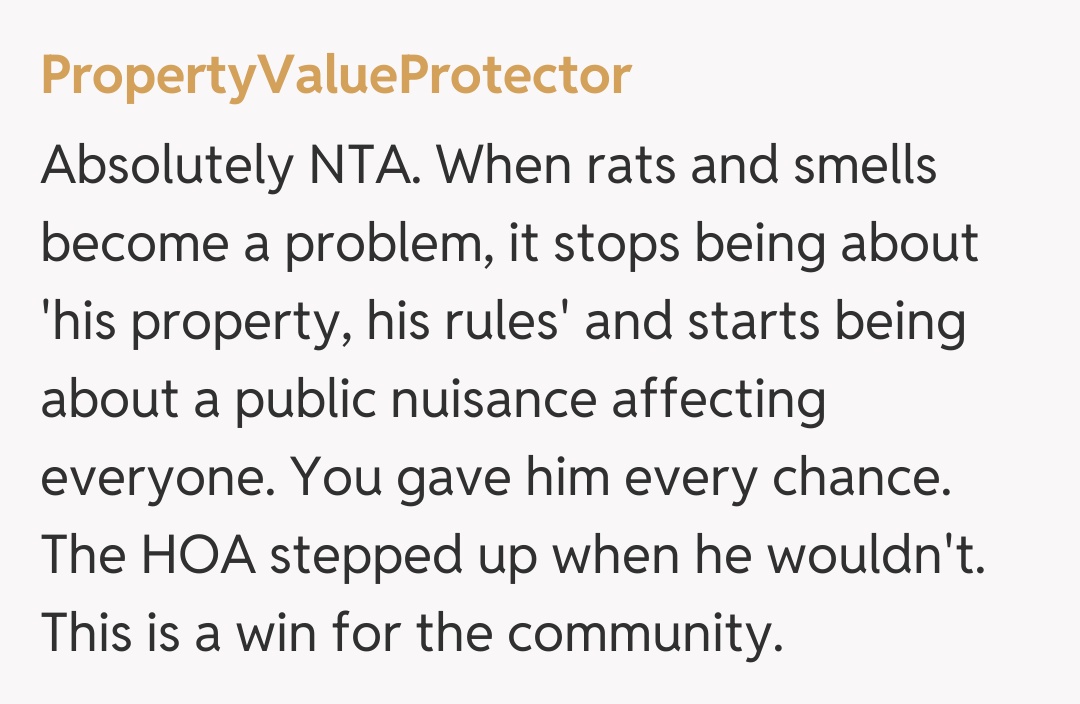Select the word 'rats' in the comment
Screen dimensions: 1080x704
coord(630,167)
